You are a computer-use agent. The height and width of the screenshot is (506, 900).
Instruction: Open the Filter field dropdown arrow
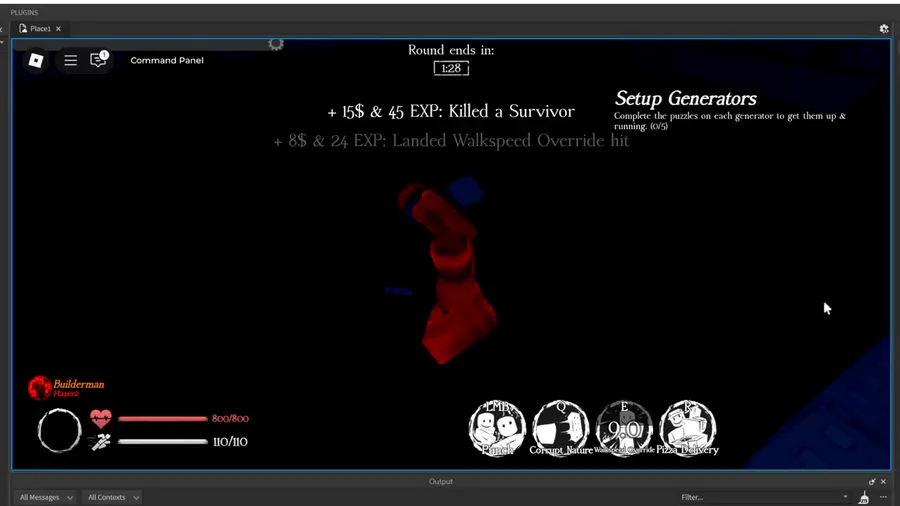pyautogui.click(x=845, y=497)
